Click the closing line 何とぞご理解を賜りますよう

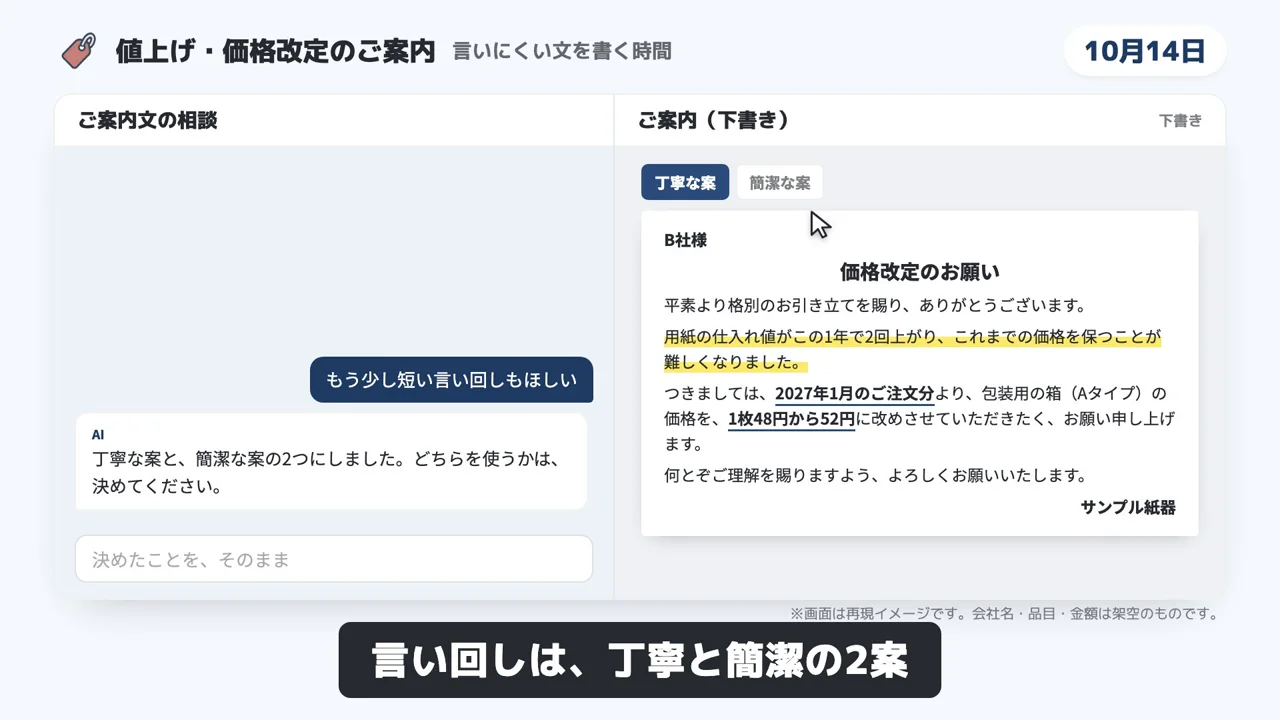(x=875, y=475)
